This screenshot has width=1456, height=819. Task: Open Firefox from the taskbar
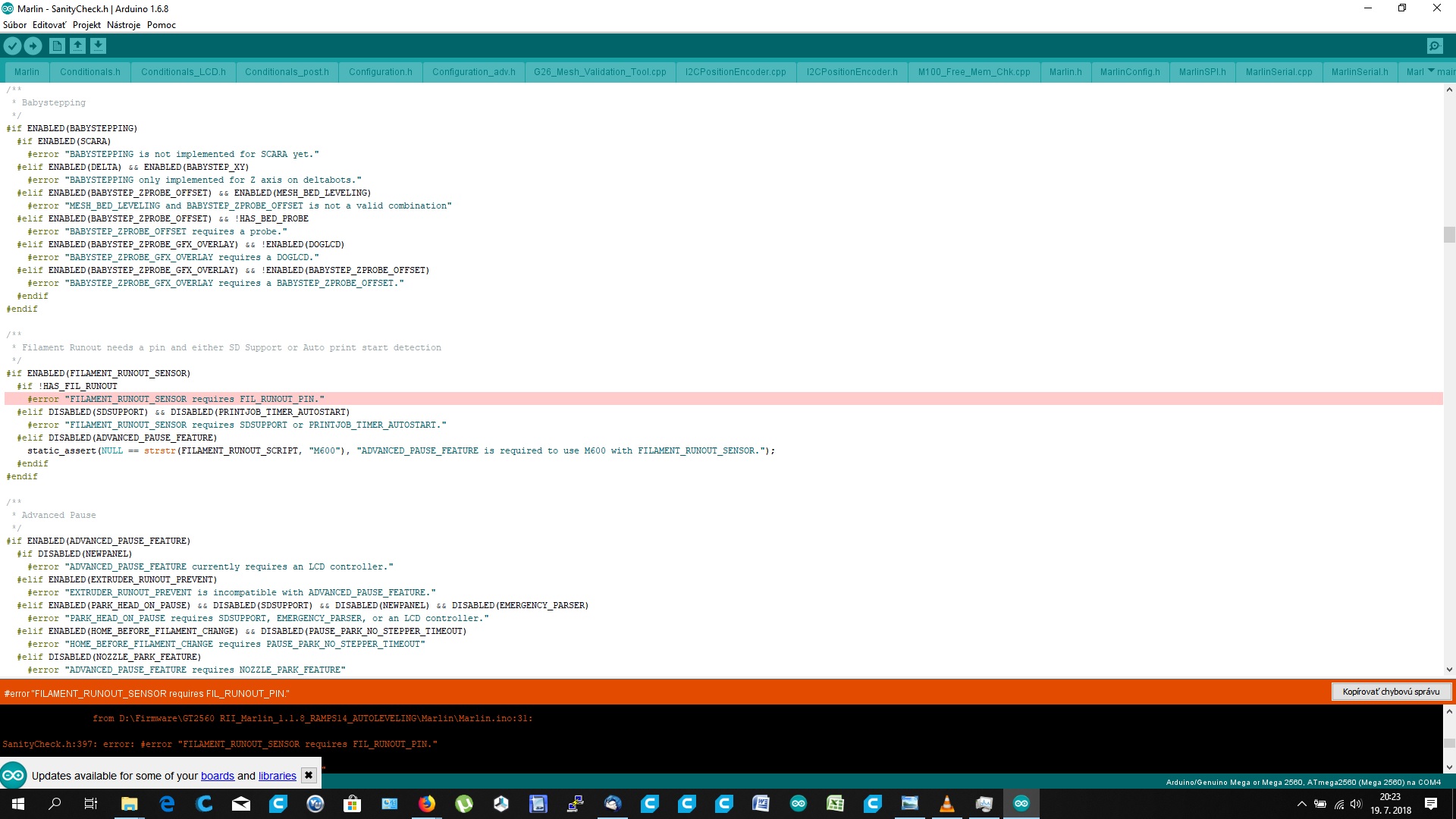click(x=427, y=804)
